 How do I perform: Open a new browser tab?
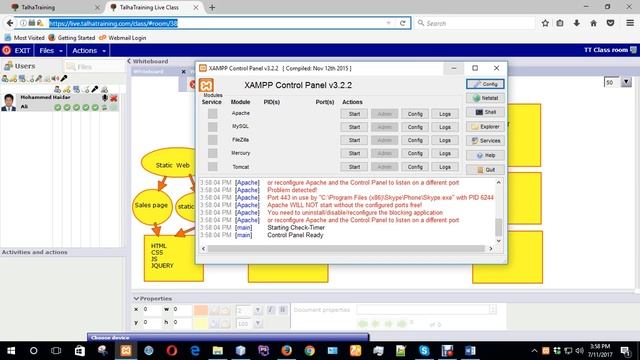pos(212,7)
